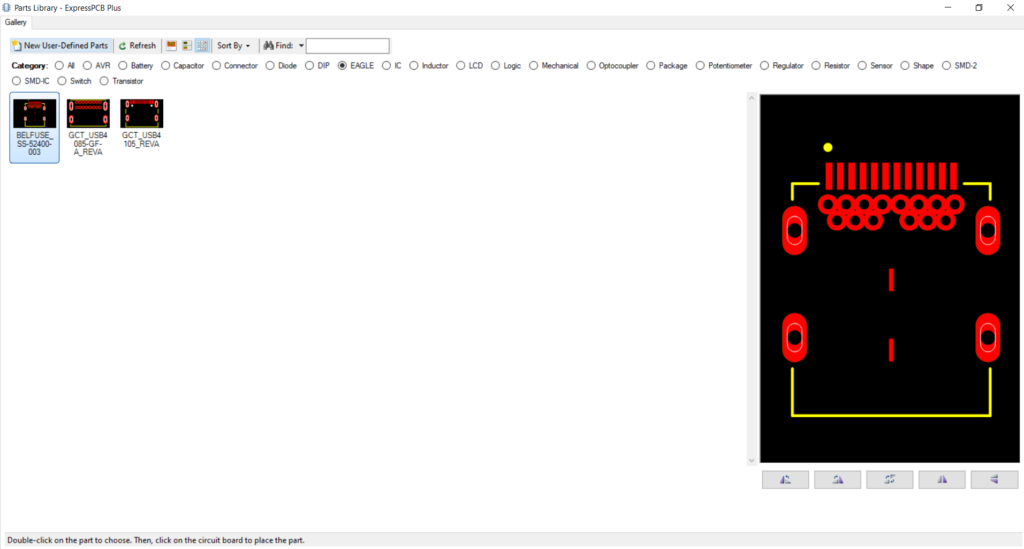Select the Sensor category radio button
Viewport: 1024px width, 549px height.
click(862, 66)
